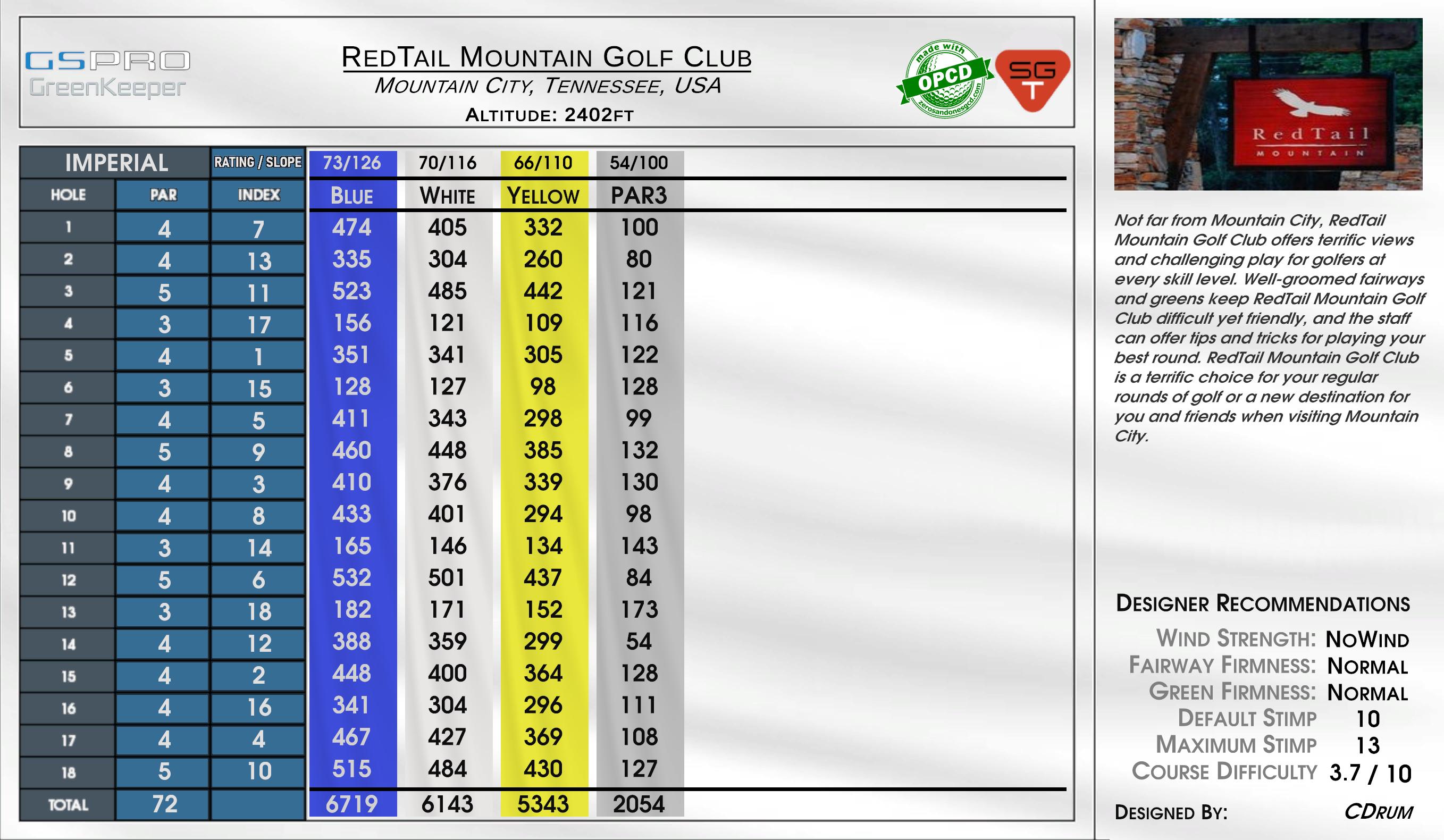
Task: Click the 73/126 blue rating value
Action: pos(352,163)
